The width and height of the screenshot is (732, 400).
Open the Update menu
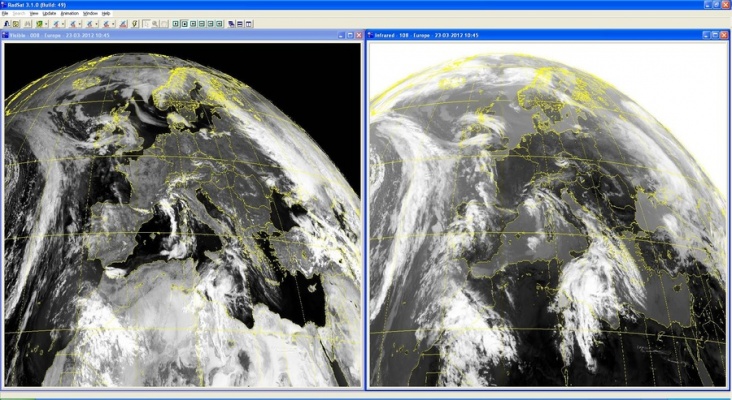point(49,13)
